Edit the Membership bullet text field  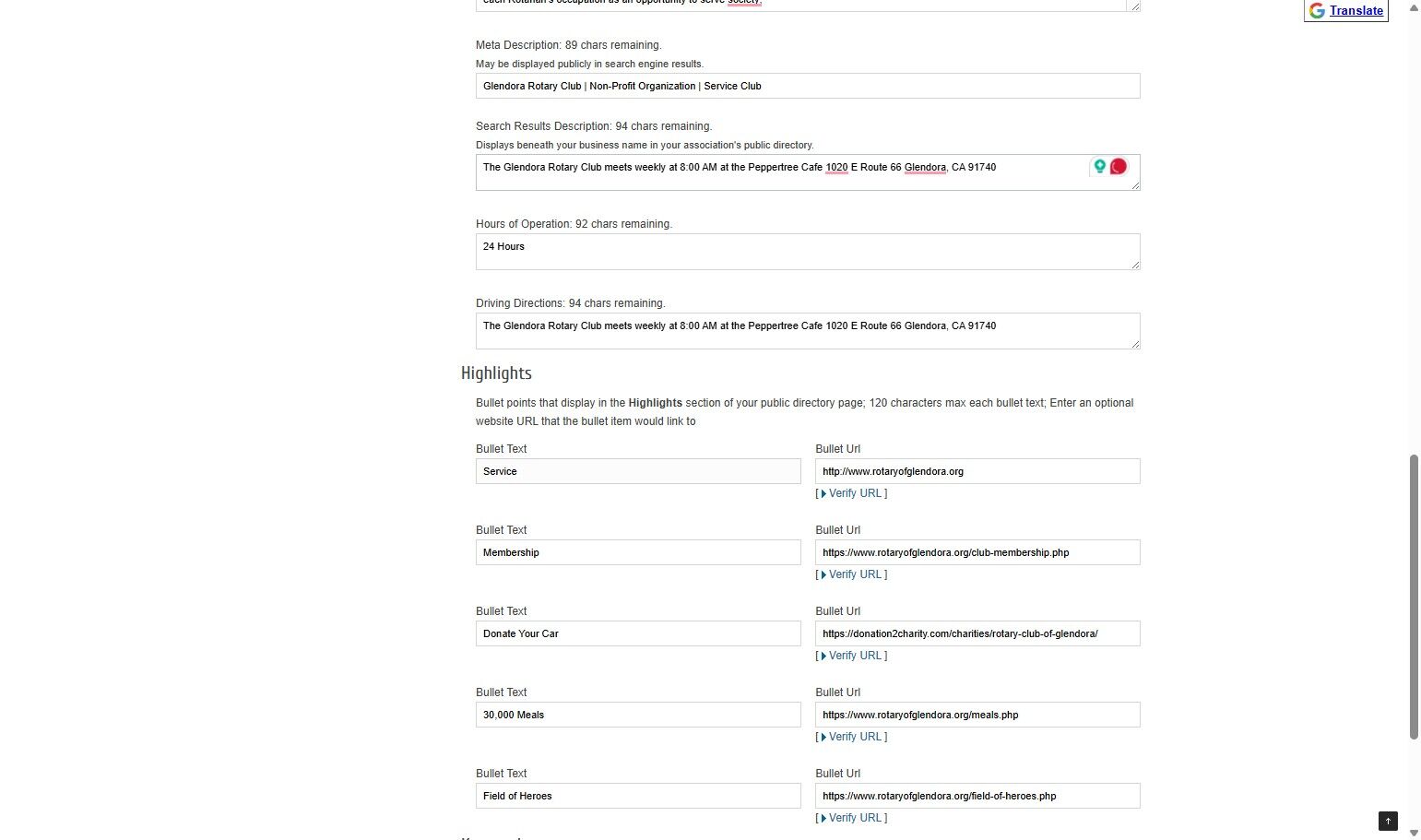(x=638, y=552)
